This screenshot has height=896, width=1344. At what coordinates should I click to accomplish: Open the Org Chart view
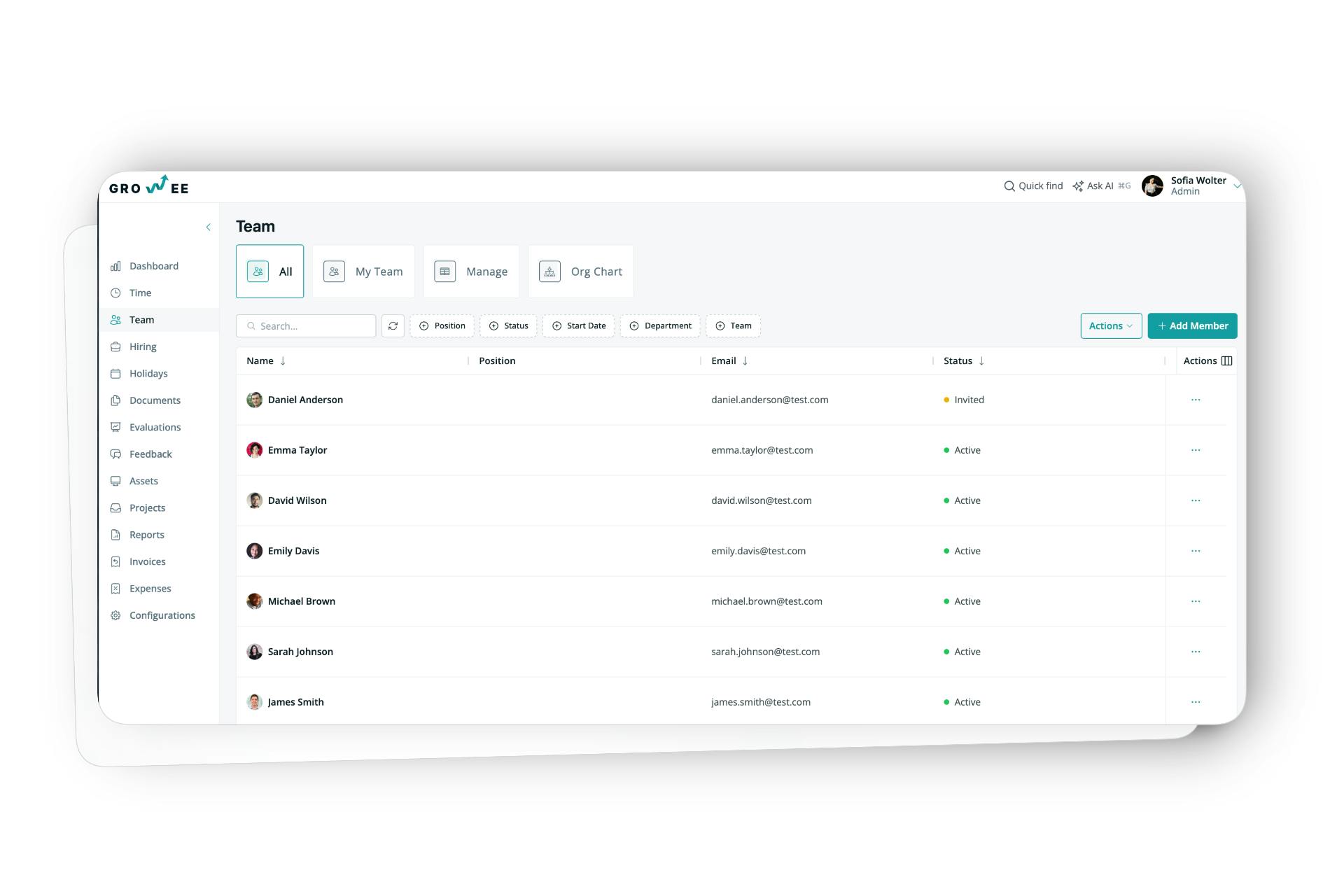(x=580, y=271)
